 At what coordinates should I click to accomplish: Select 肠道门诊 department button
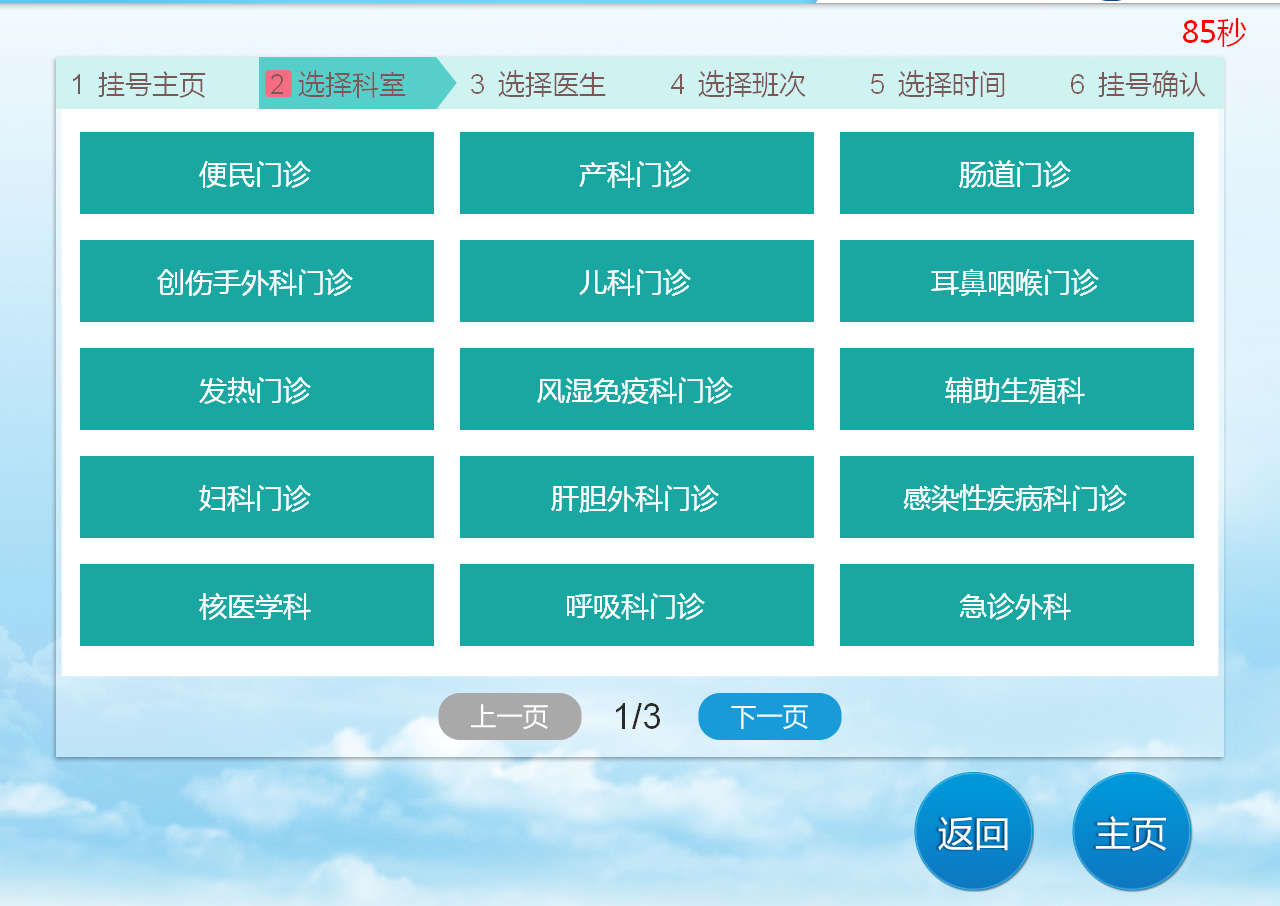point(1016,173)
